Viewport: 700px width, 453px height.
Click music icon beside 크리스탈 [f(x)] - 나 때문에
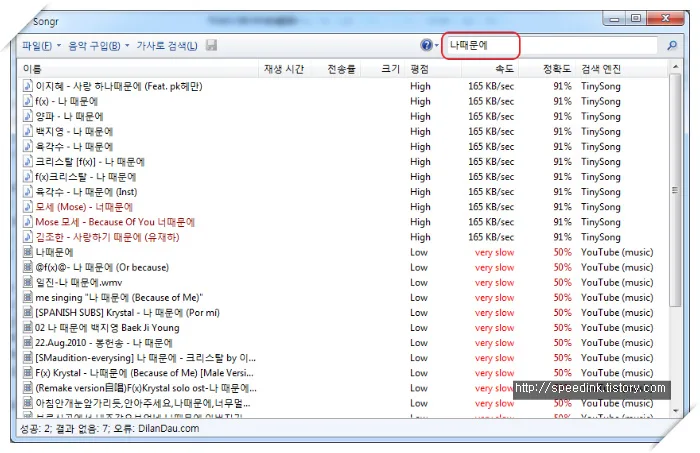click(x=28, y=161)
